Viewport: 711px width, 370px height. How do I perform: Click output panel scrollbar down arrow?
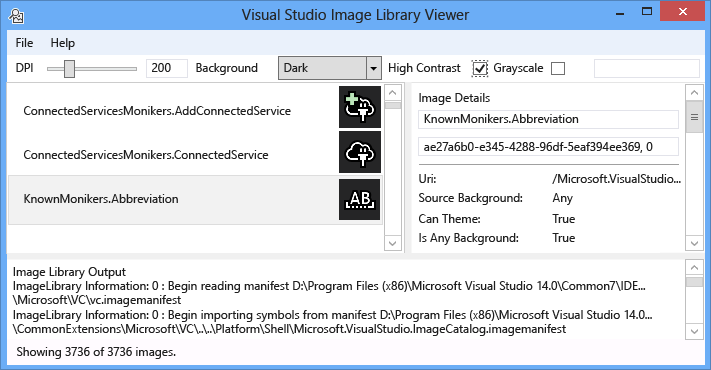coord(694,331)
